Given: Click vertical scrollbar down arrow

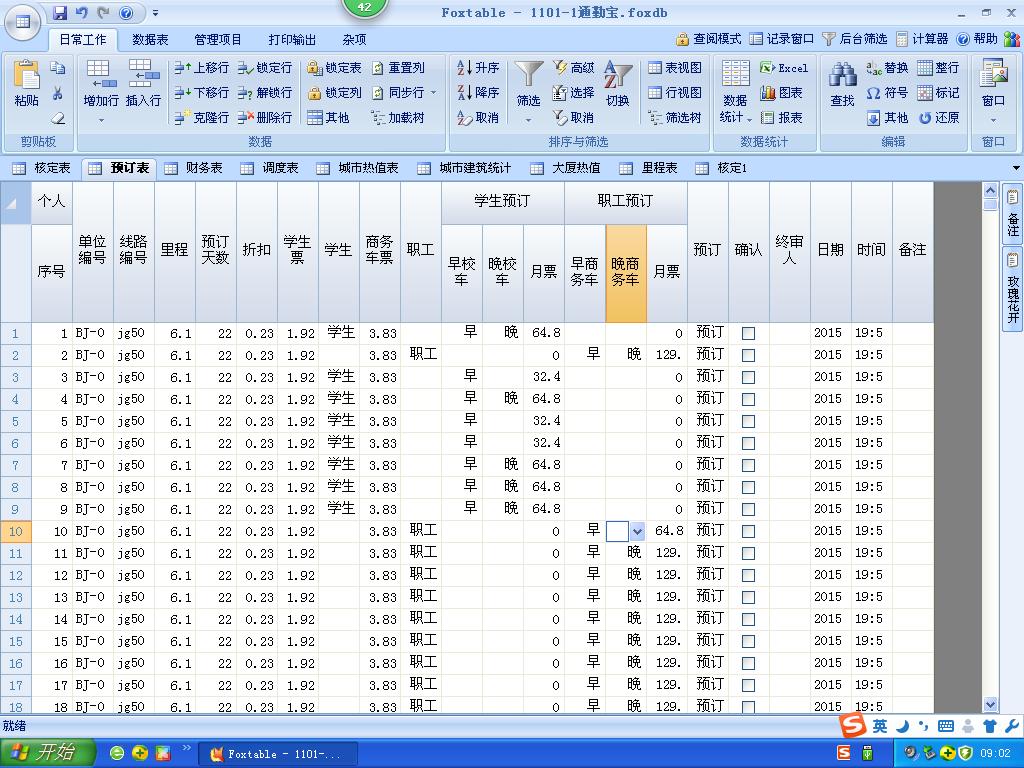Looking at the screenshot, I should (x=990, y=705).
